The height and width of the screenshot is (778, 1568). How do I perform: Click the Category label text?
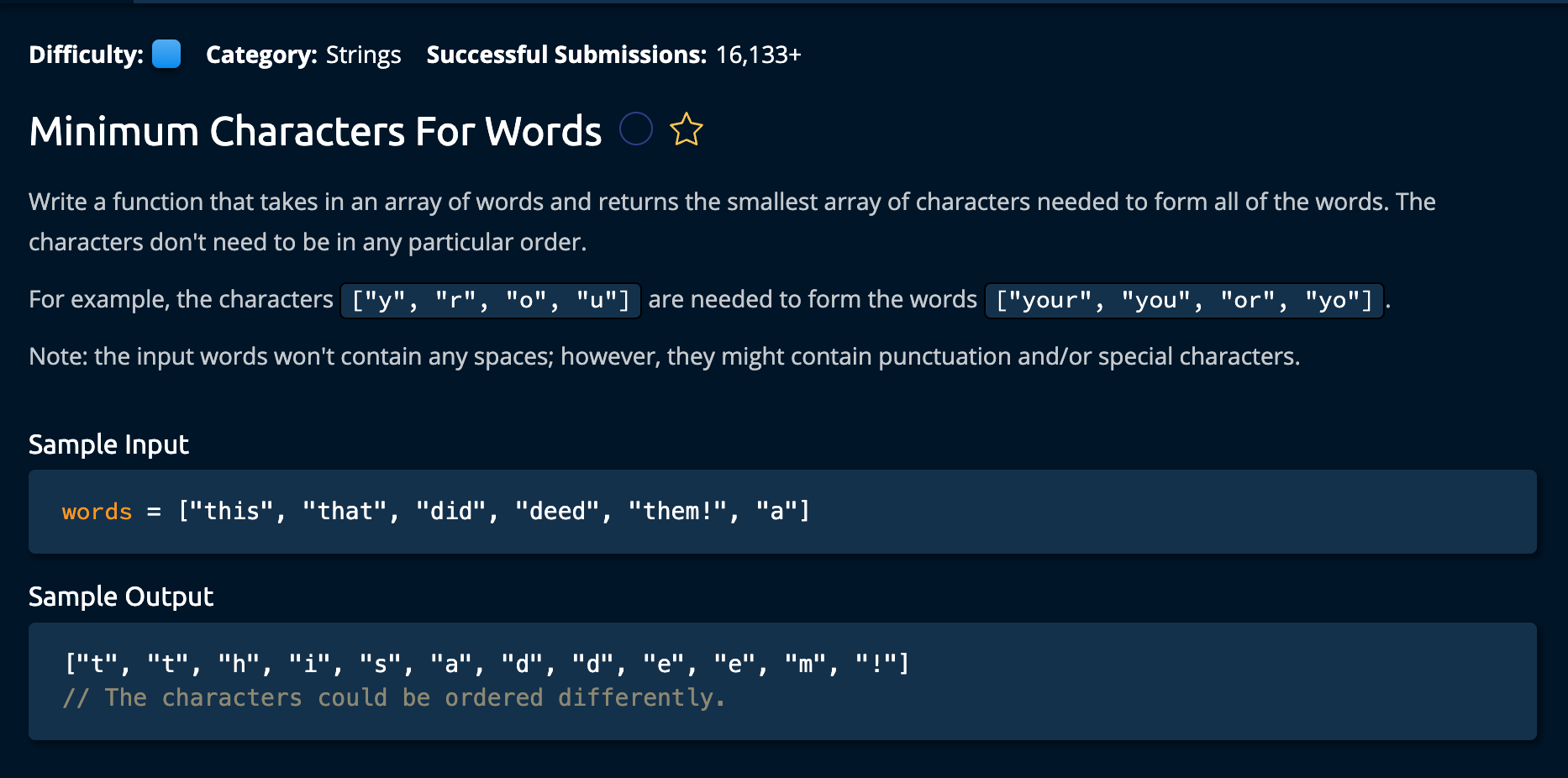(x=261, y=55)
